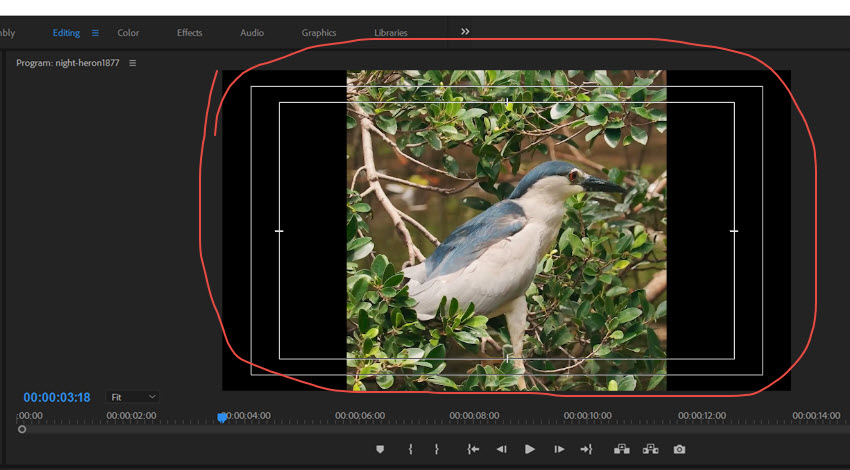
Task: Click the heron video frame in monitor
Action: tap(506, 230)
